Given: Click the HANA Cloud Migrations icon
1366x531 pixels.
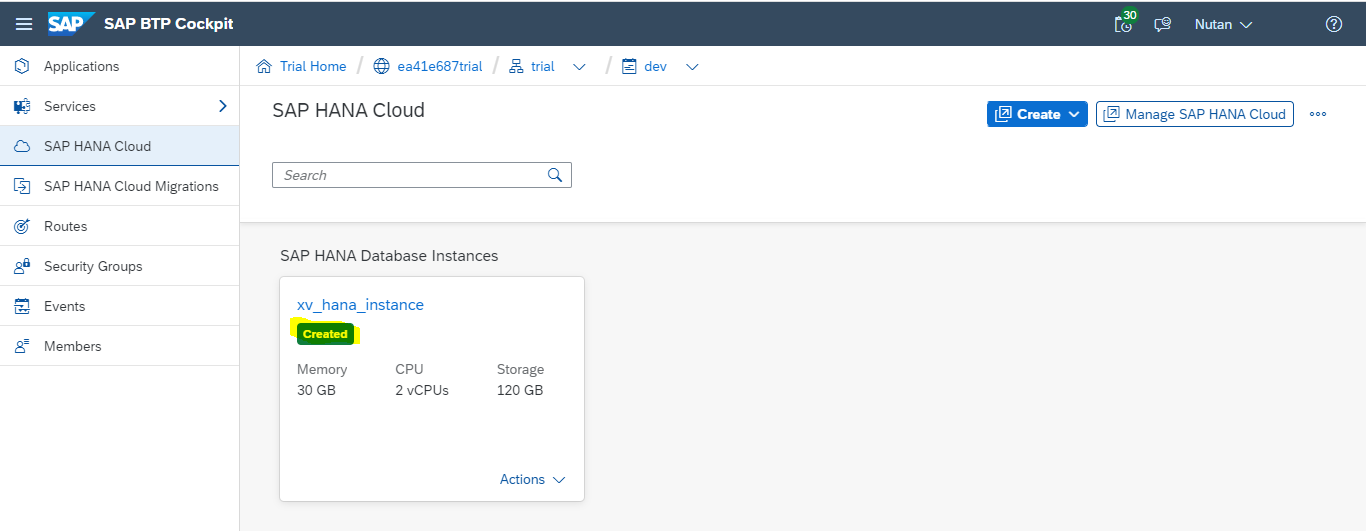Looking at the screenshot, I should pos(22,186).
